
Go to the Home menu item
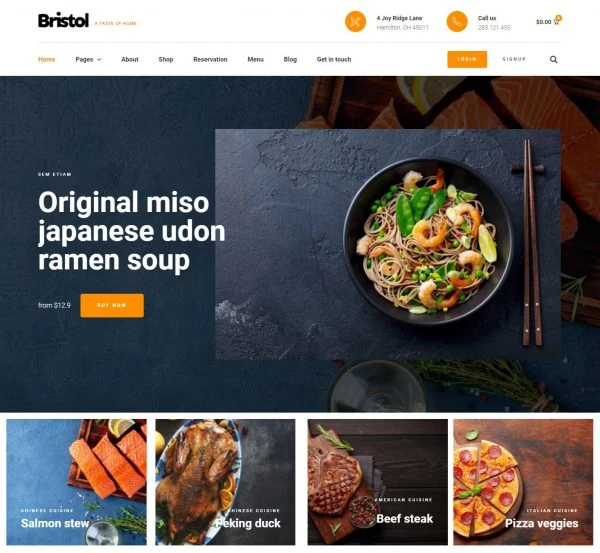(47, 59)
